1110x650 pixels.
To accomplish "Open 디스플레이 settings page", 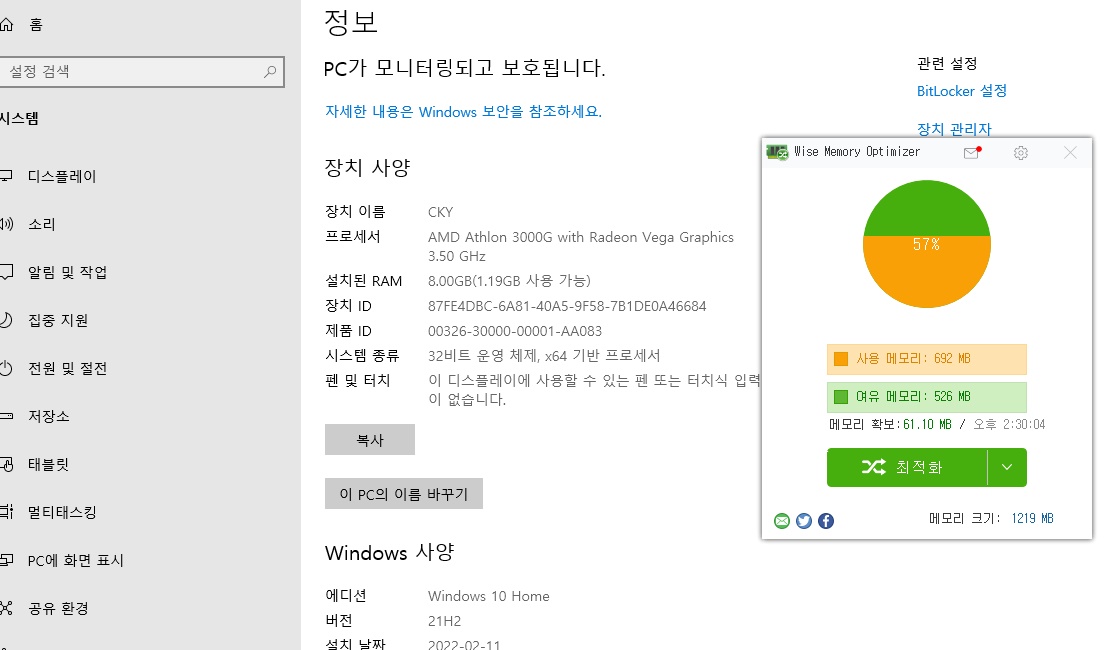I will (x=62, y=176).
